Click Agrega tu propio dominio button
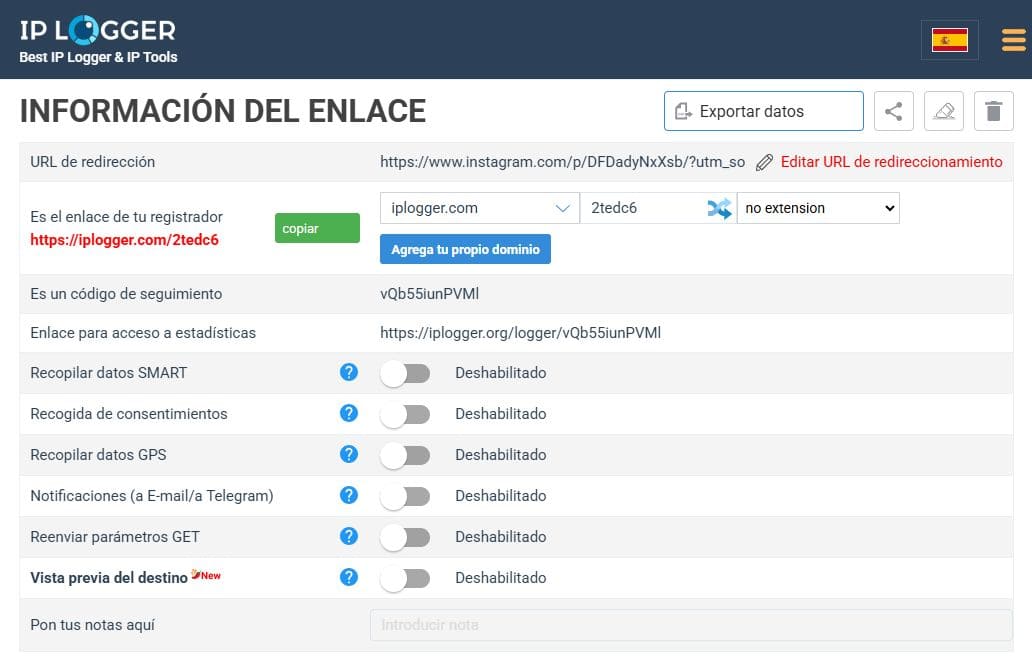This screenshot has width=1032, height=664. 465,249
